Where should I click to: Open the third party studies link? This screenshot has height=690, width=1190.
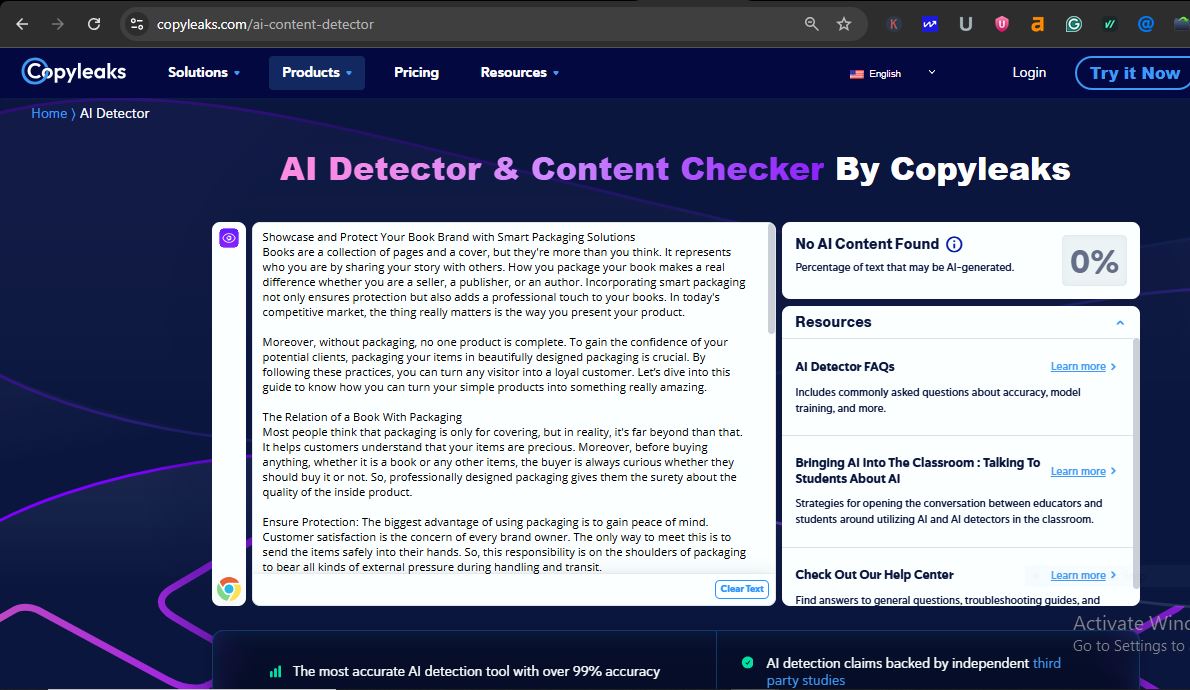click(x=913, y=672)
